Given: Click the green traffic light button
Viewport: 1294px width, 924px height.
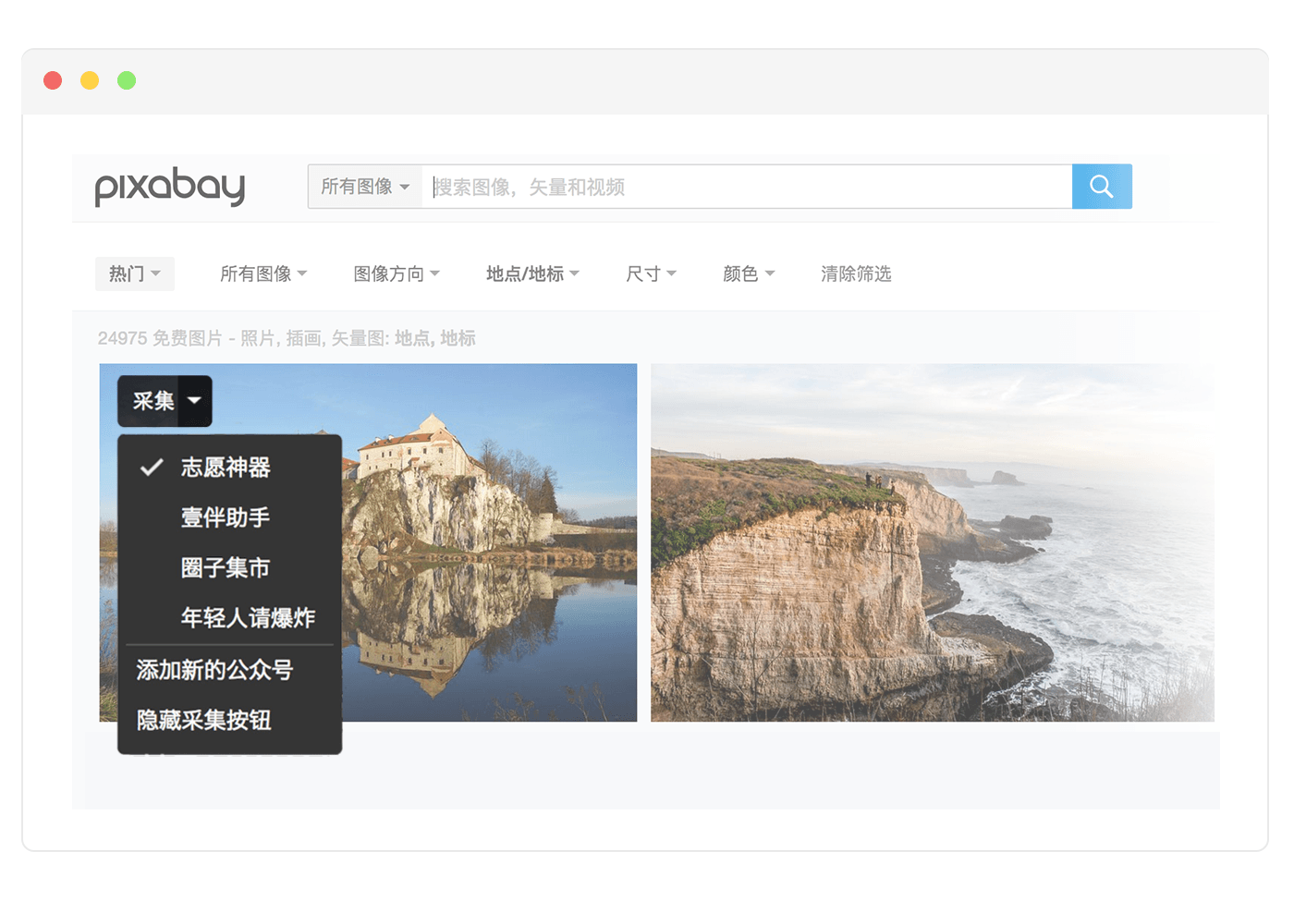Looking at the screenshot, I should [x=127, y=80].
